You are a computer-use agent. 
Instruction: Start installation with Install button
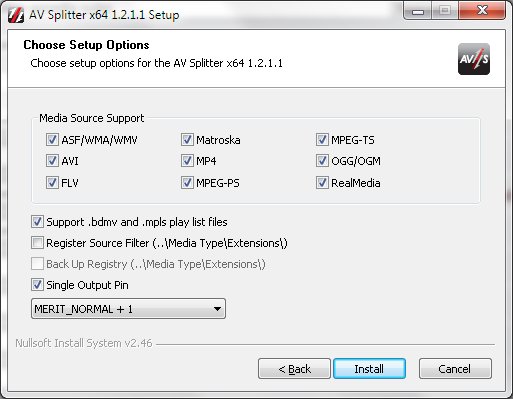click(x=369, y=369)
